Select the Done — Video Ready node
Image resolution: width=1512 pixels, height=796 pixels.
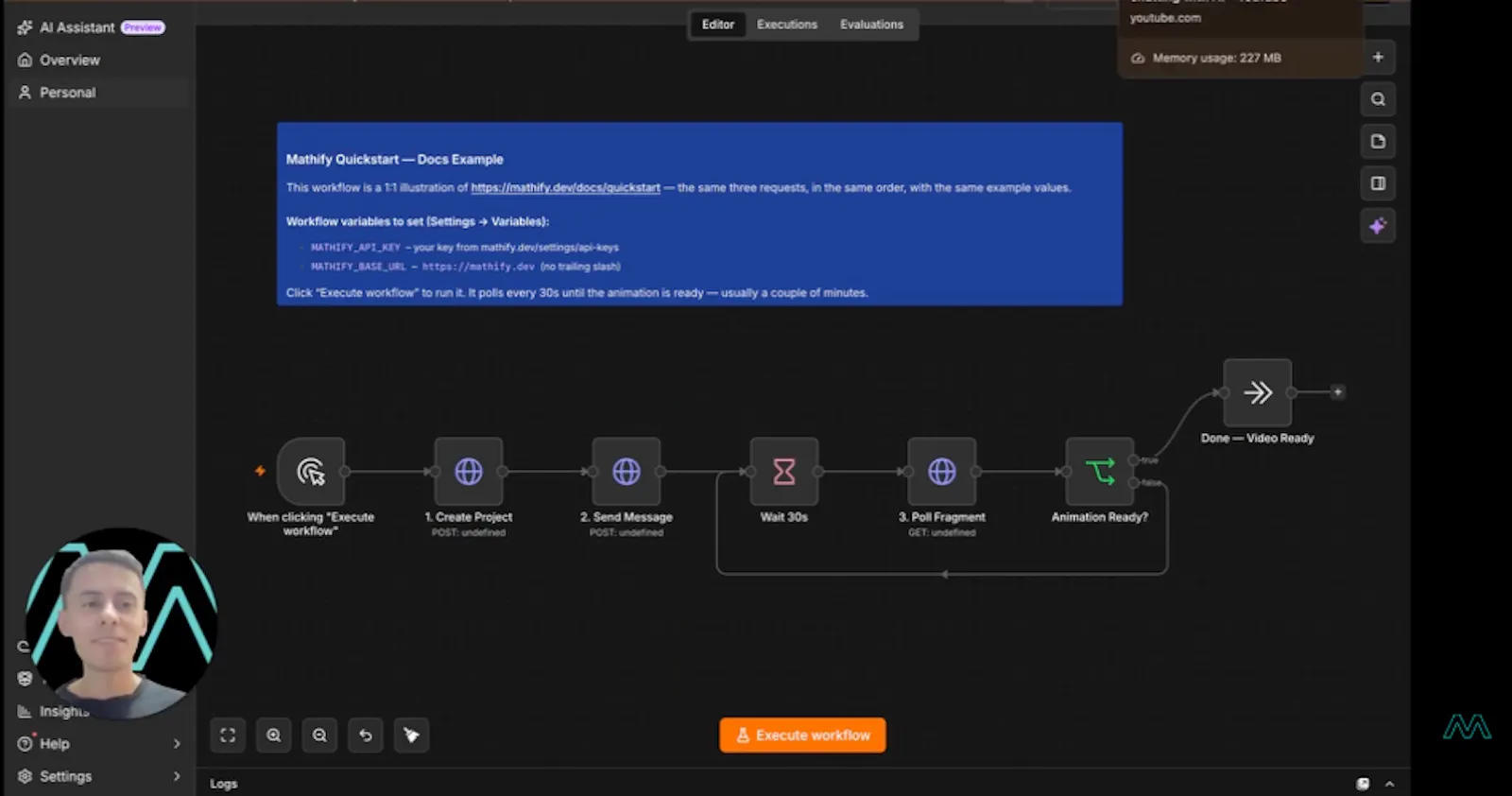coord(1258,392)
